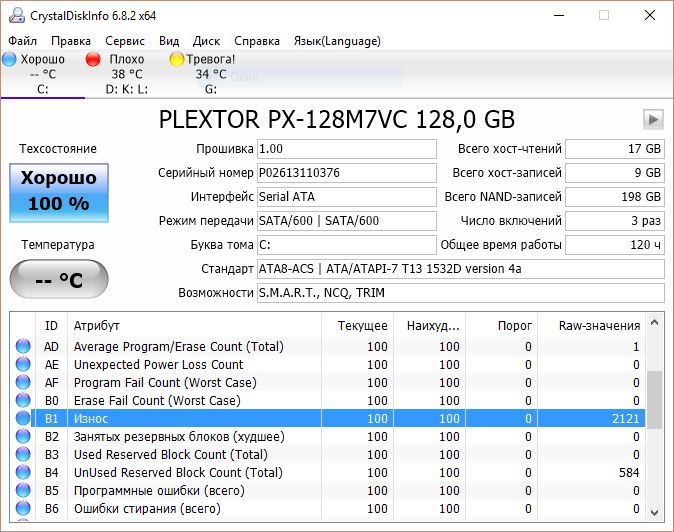Click the Raw-значения column header
Viewport: 674px width, 532px height.
(591, 325)
